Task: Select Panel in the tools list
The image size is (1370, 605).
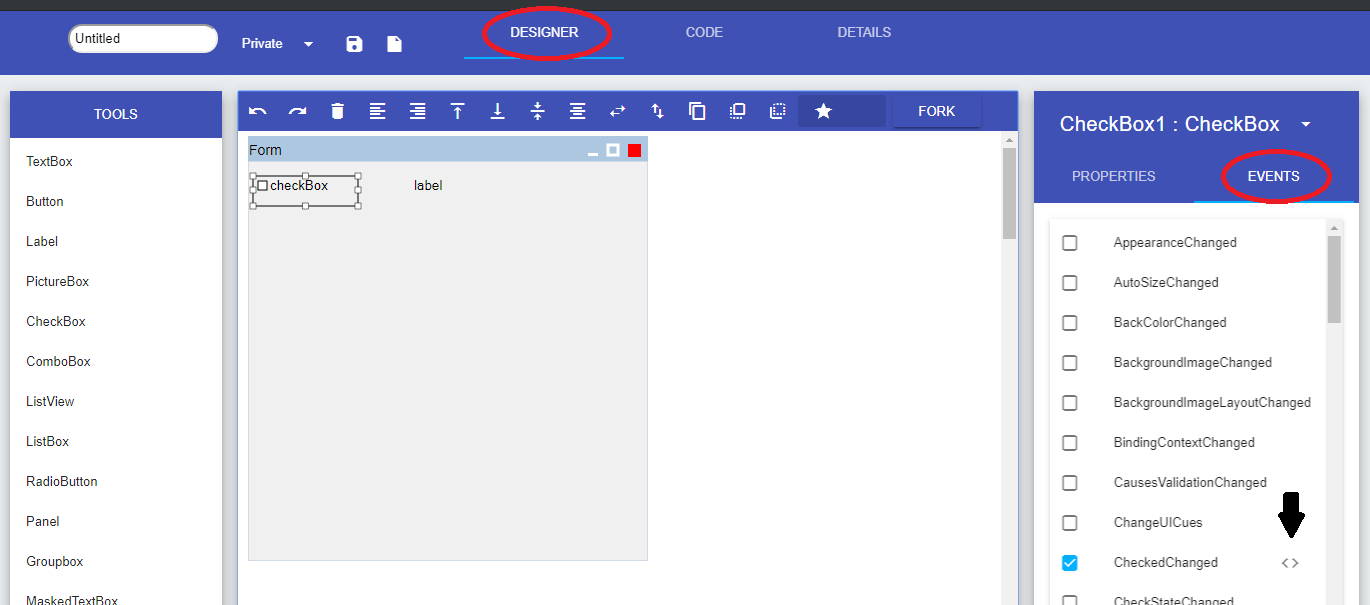Action: [x=43, y=522]
